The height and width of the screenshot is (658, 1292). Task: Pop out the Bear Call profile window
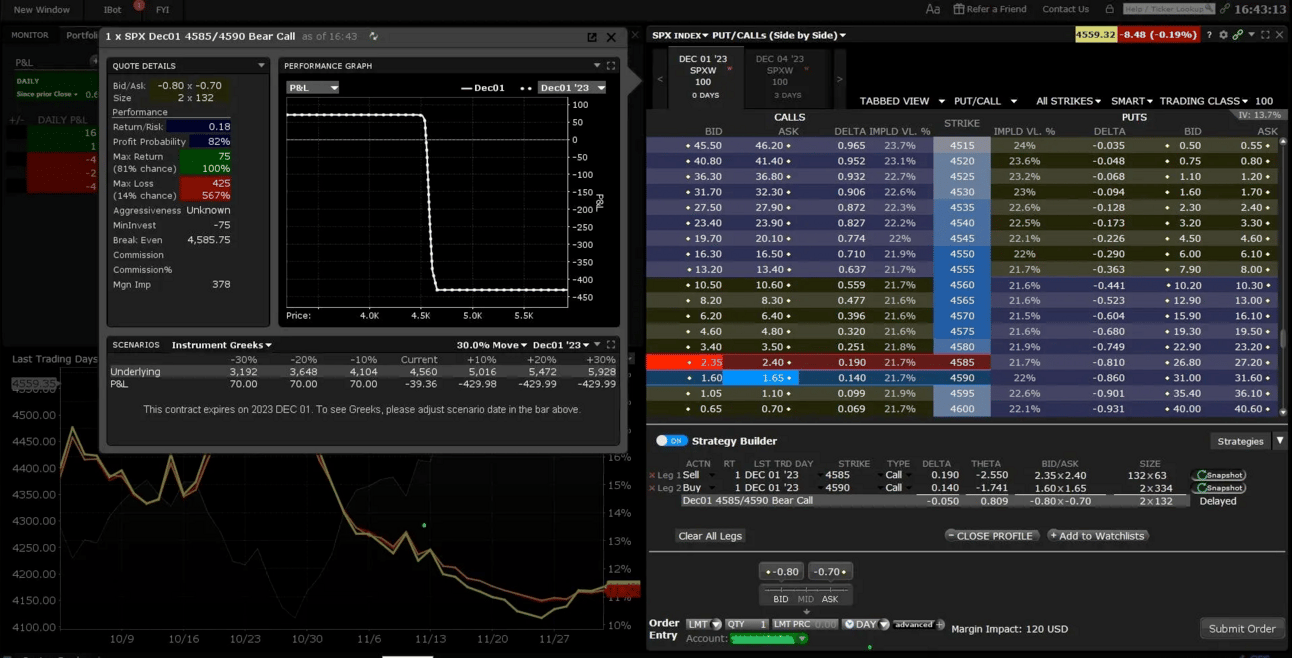tap(592, 37)
